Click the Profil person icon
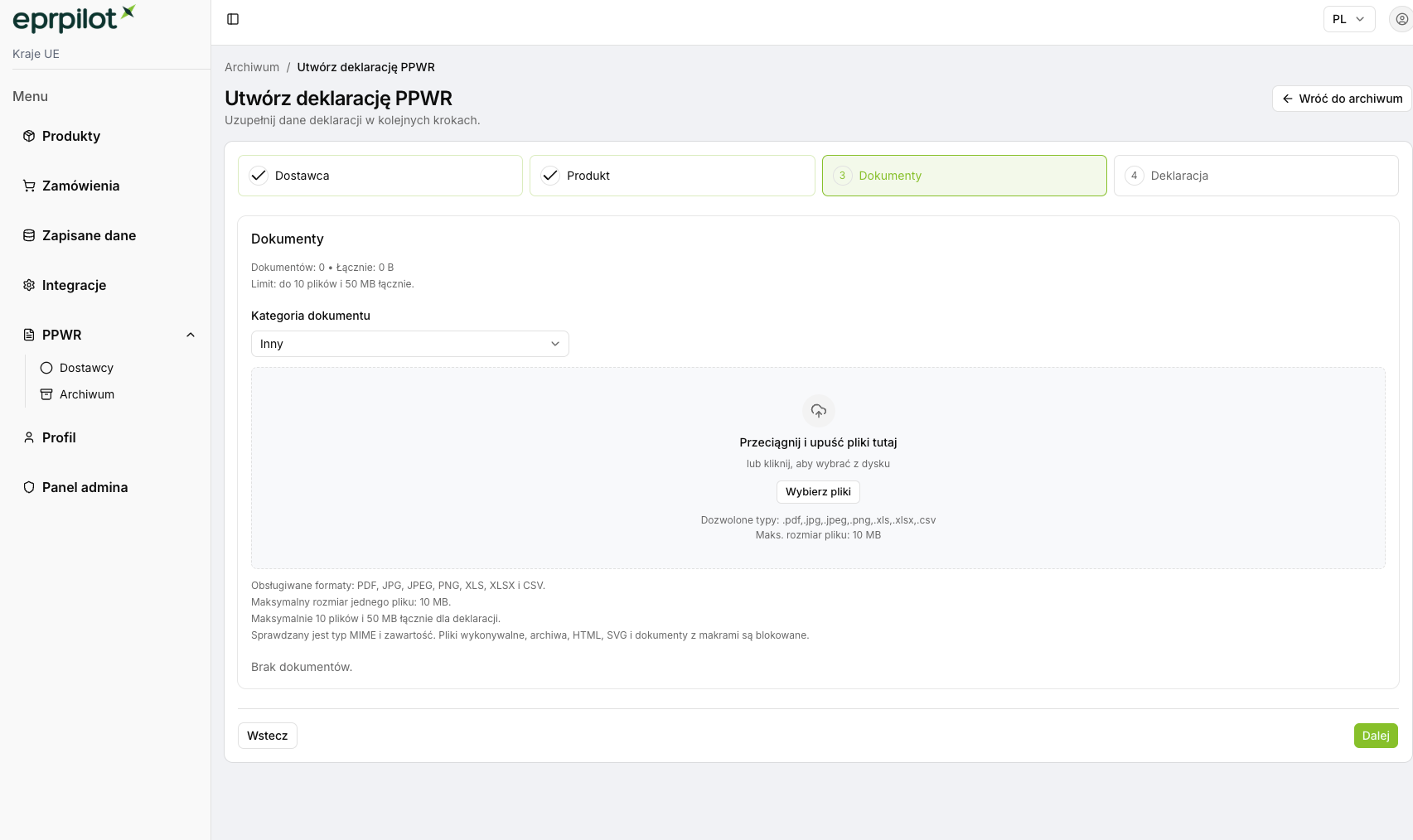This screenshot has height=840, width=1413. point(29,437)
